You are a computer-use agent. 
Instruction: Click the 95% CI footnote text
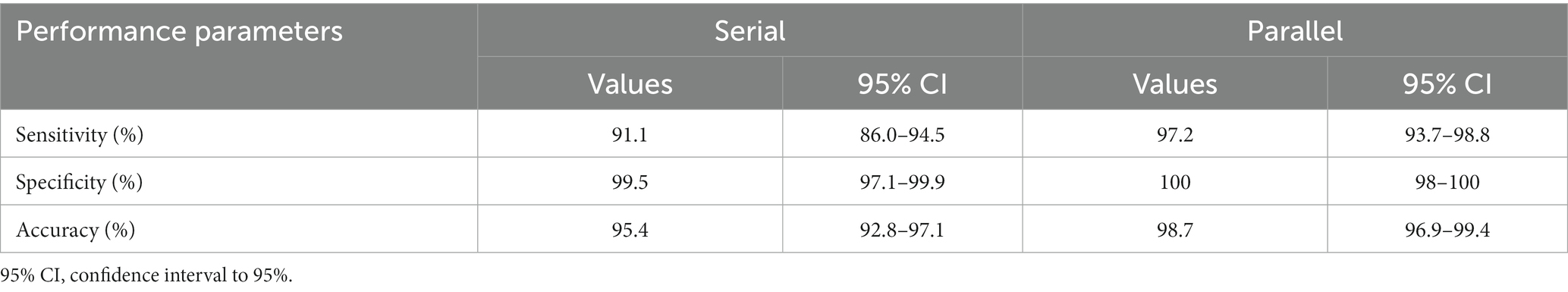(x=146, y=275)
